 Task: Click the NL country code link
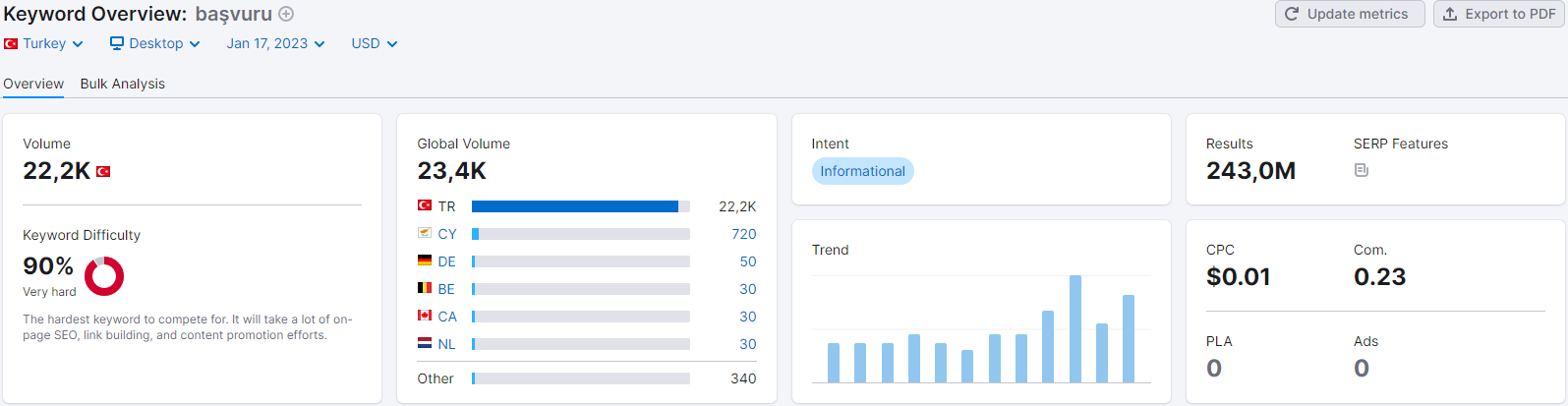446,344
